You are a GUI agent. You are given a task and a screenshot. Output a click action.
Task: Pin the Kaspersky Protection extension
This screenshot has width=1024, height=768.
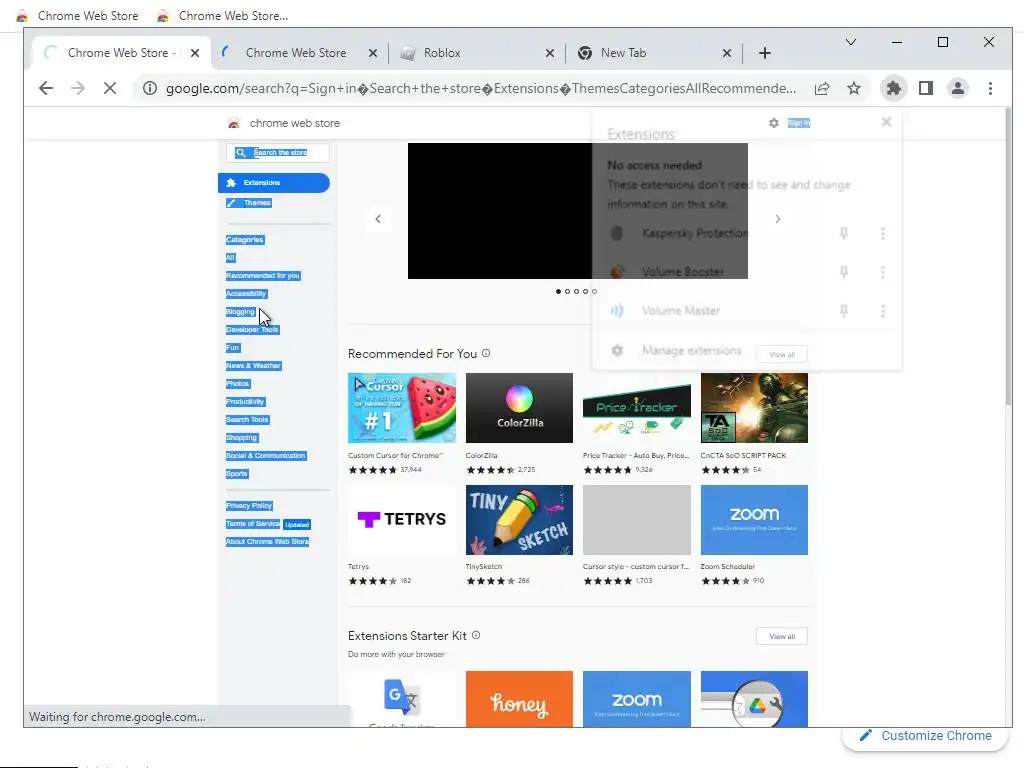pos(844,233)
